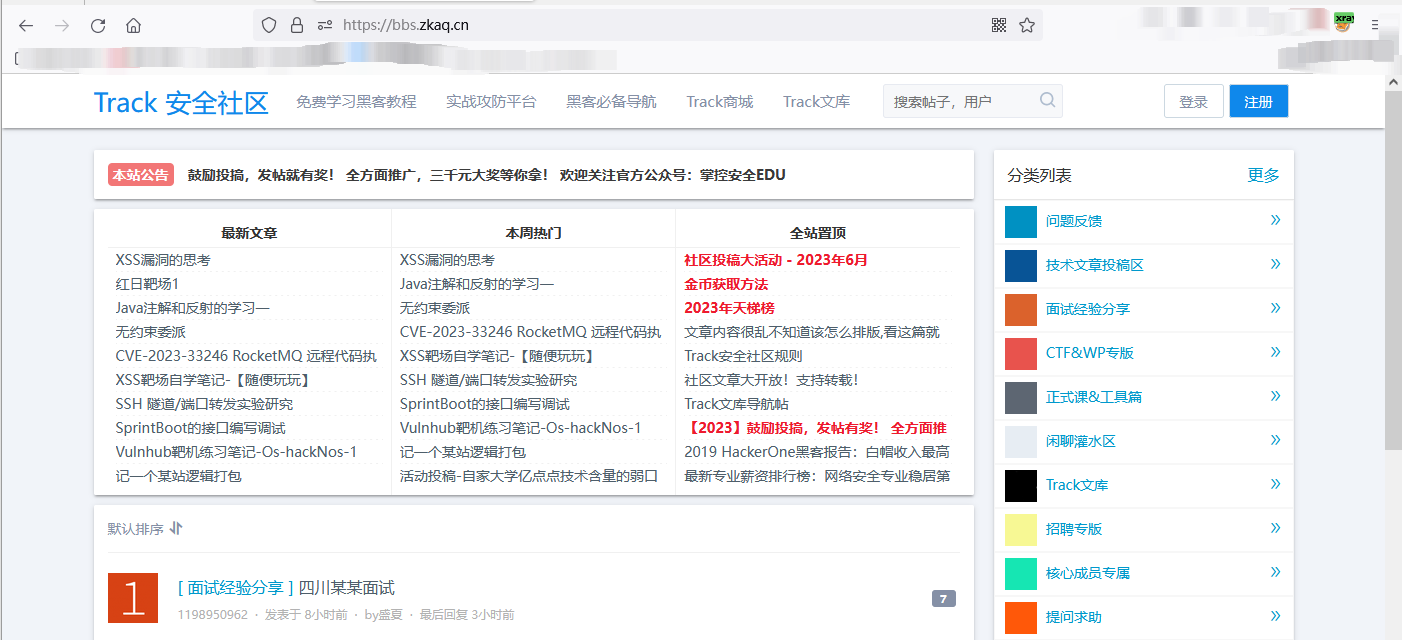Click the blue 问题反馈 category square
1402x640 pixels.
tap(1021, 221)
